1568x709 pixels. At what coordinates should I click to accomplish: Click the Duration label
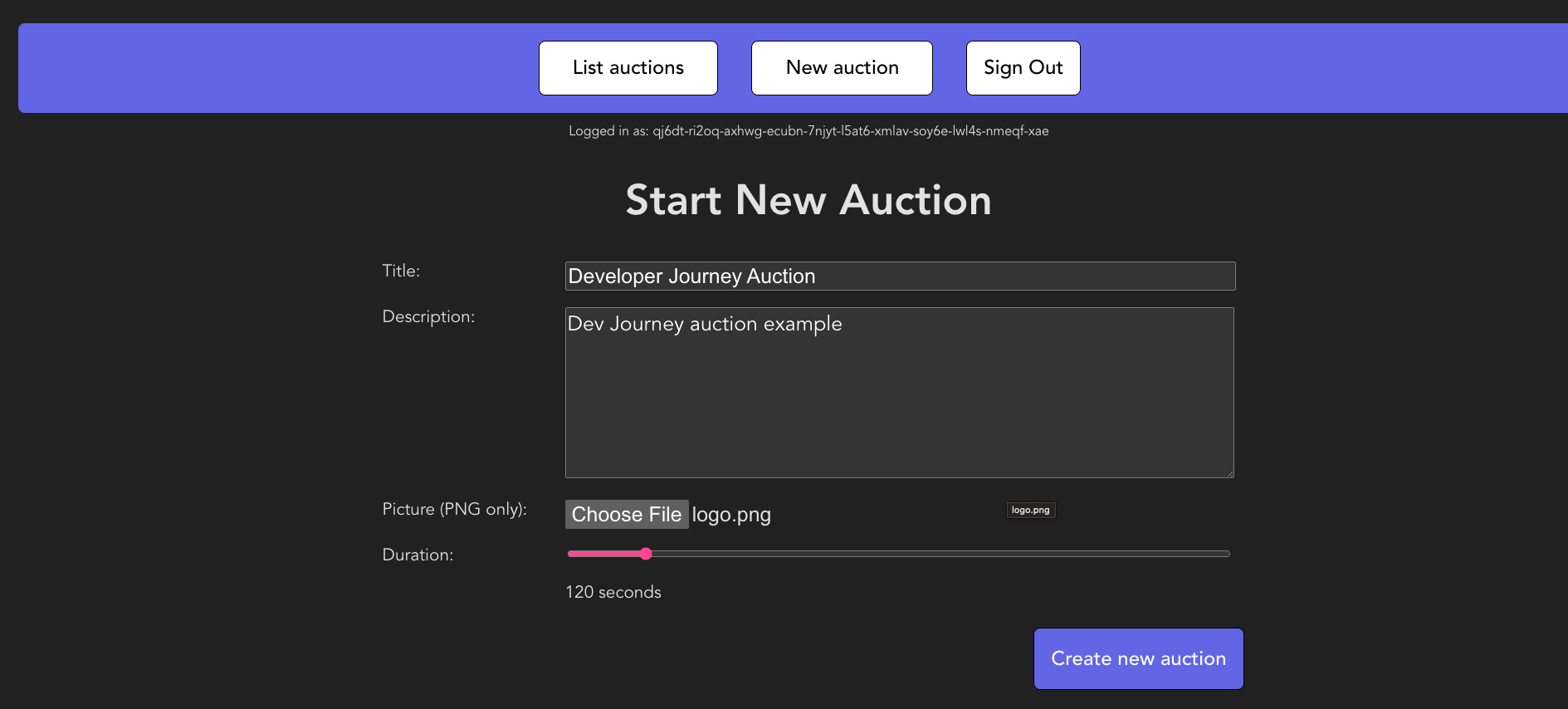coord(418,555)
